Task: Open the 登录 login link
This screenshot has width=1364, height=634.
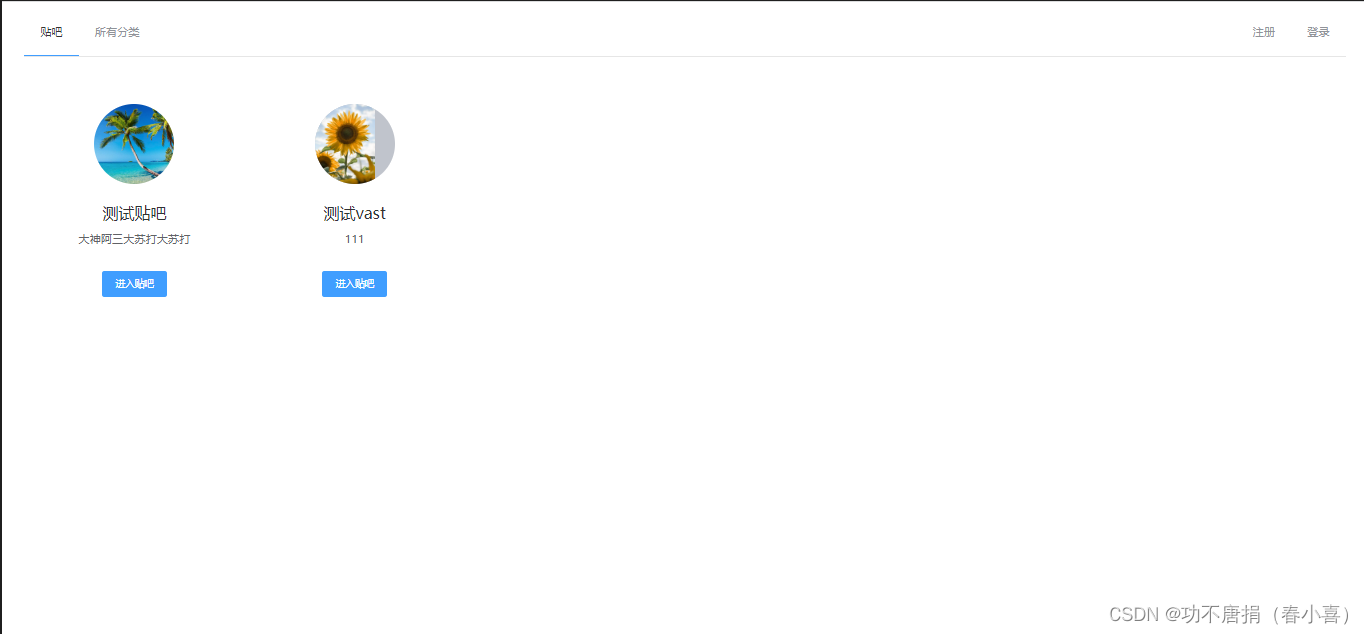Action: tap(1318, 32)
